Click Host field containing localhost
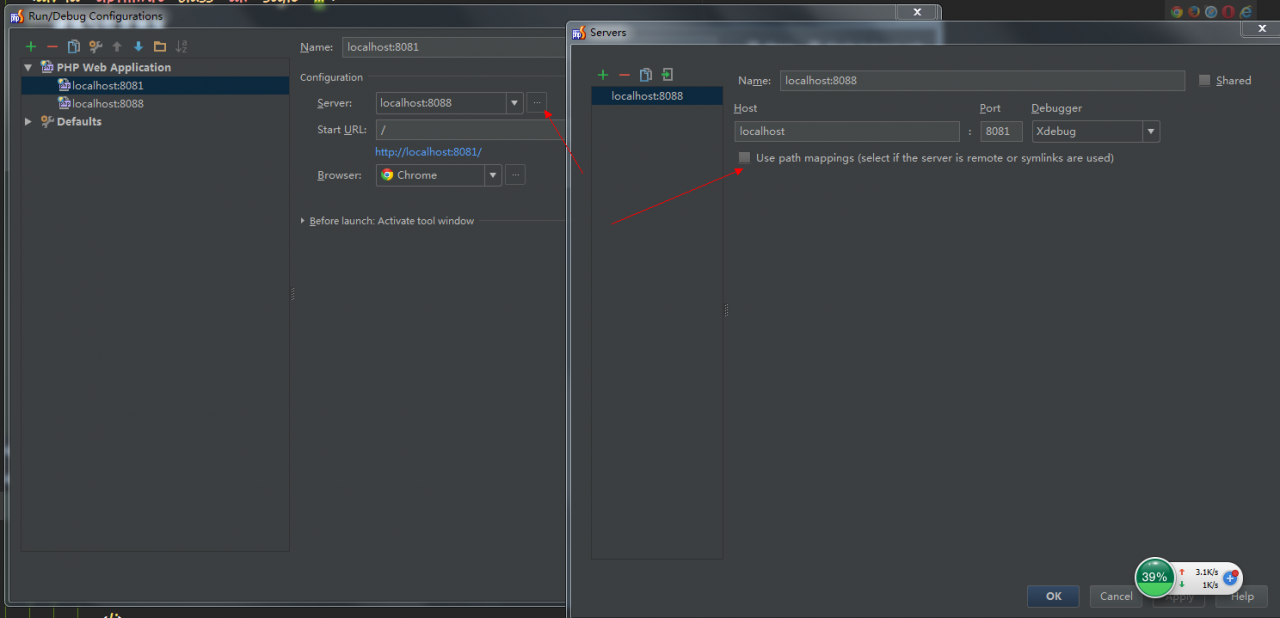Screen dimensions: 1280x618 [847, 131]
